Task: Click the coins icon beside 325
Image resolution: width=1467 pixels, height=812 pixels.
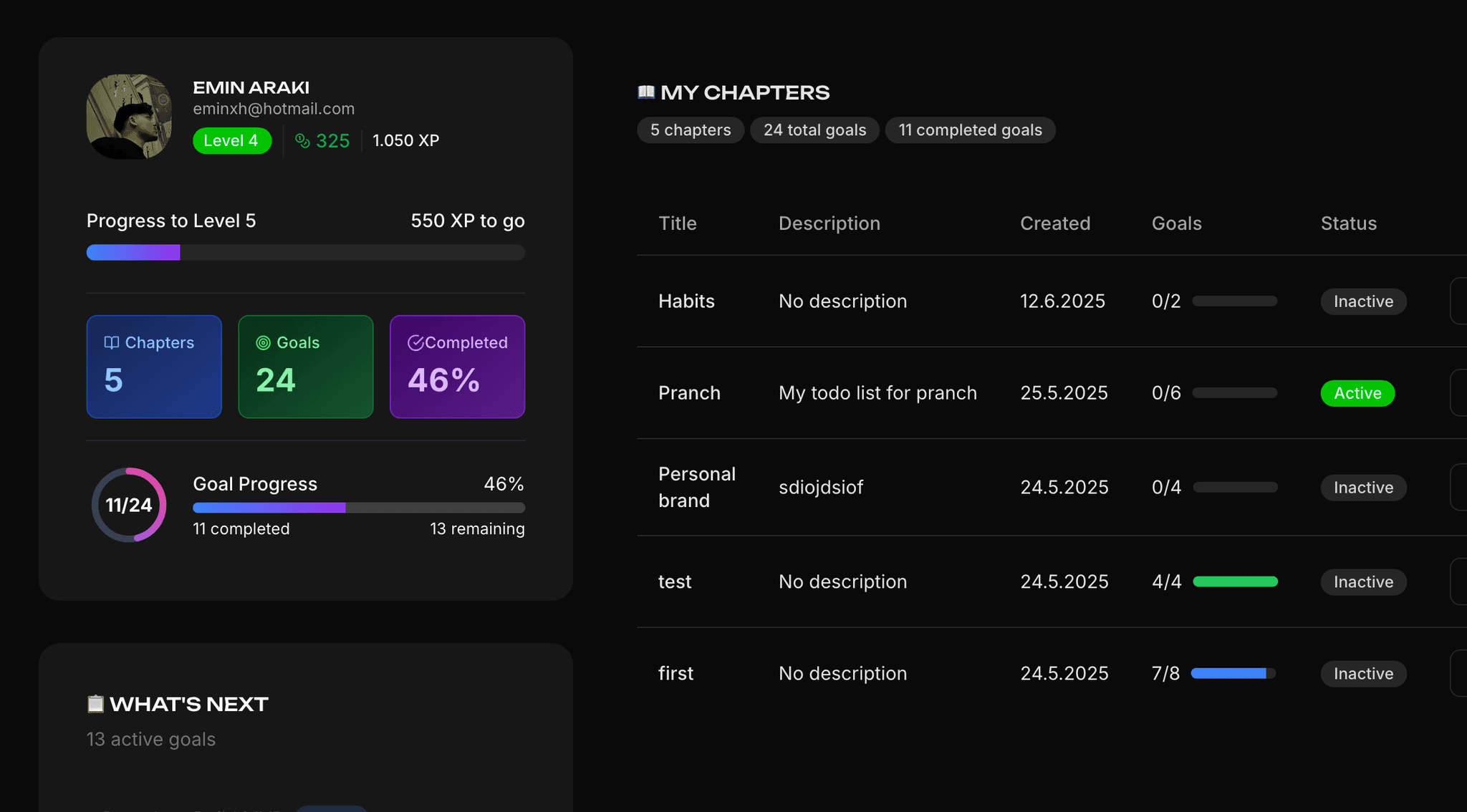Action: (303, 141)
